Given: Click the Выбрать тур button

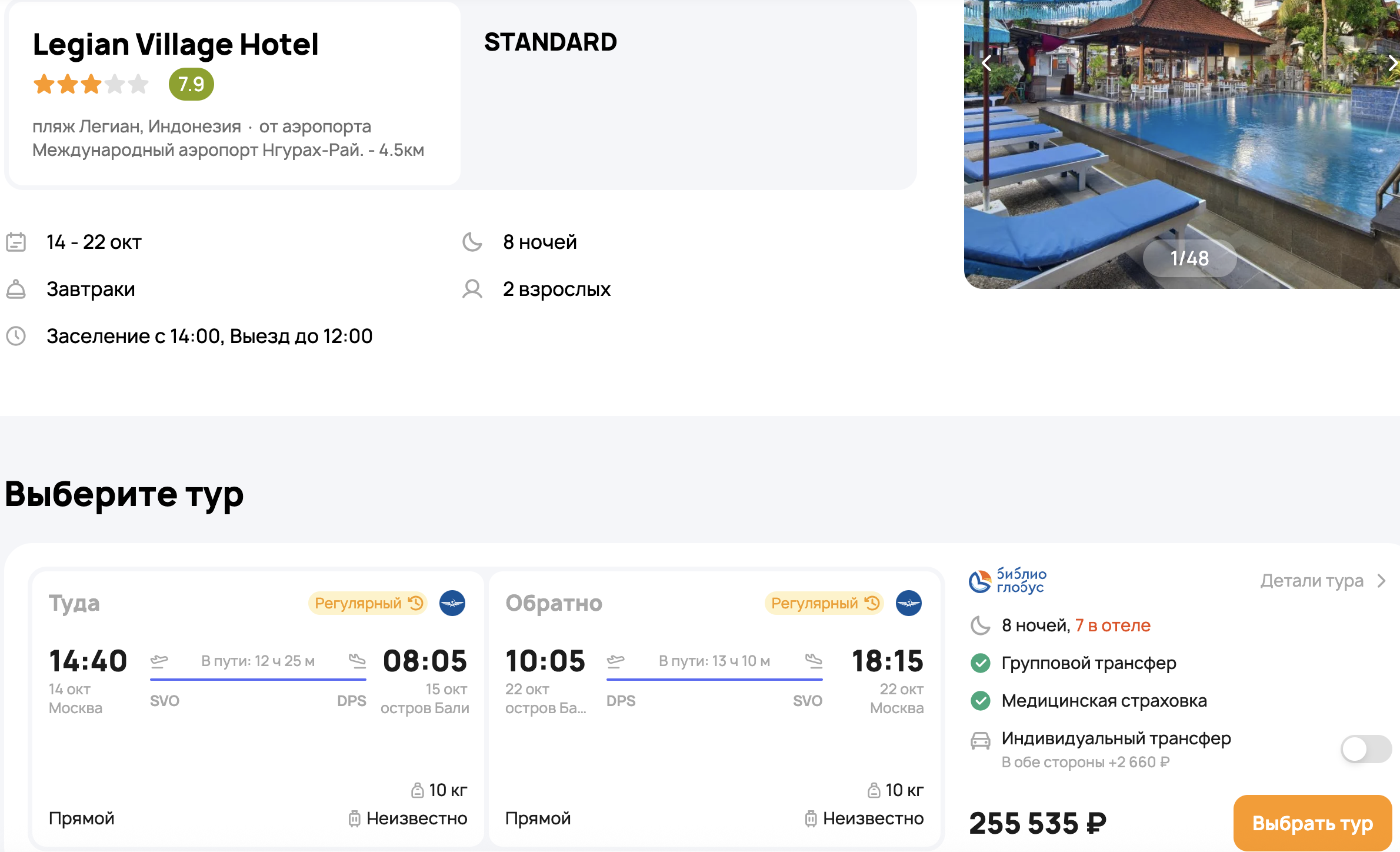Looking at the screenshot, I should [1312, 823].
